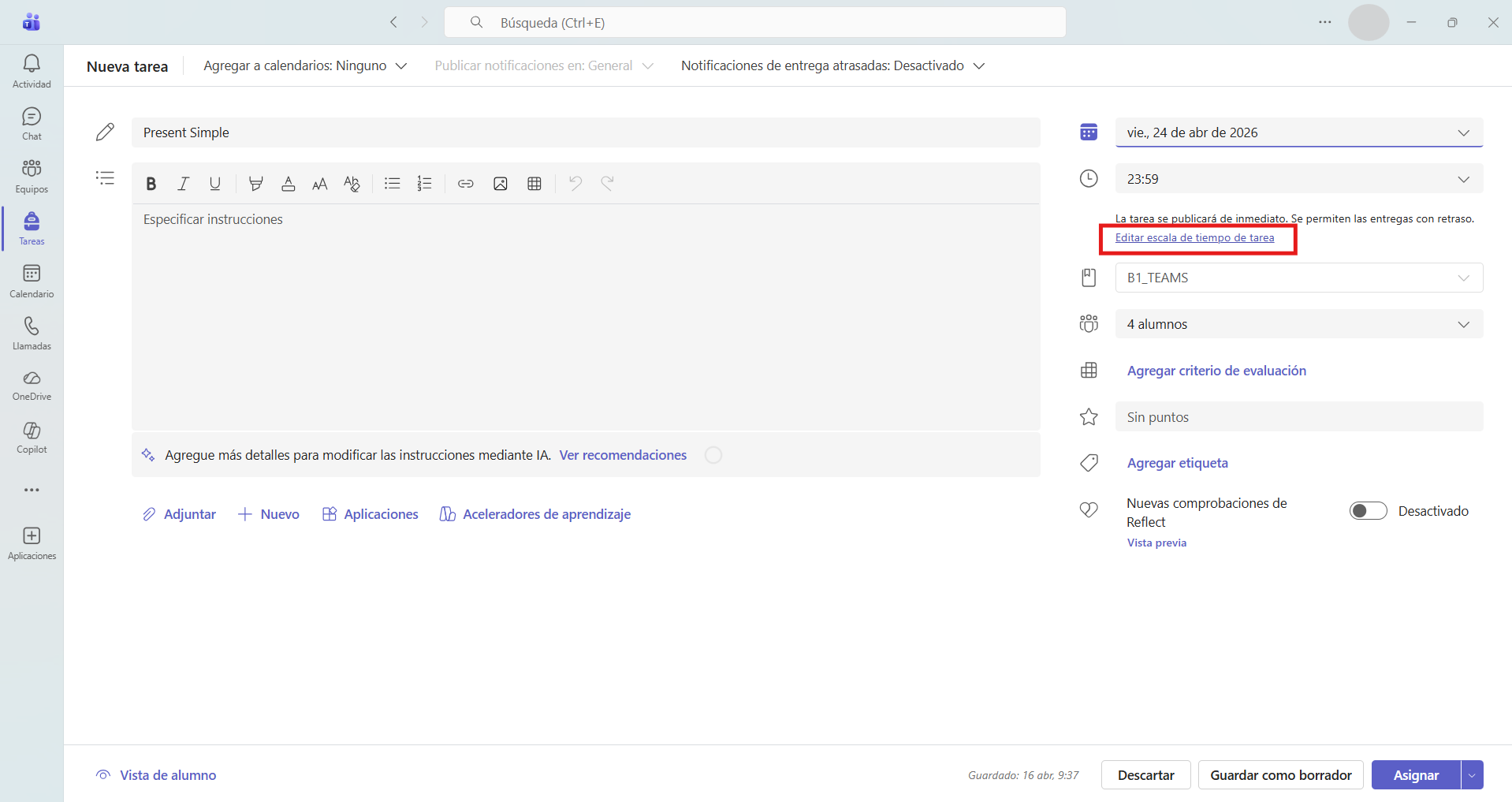The width and height of the screenshot is (1512, 802).
Task: Open the 23:59 time dropdown
Action: tap(1299, 179)
